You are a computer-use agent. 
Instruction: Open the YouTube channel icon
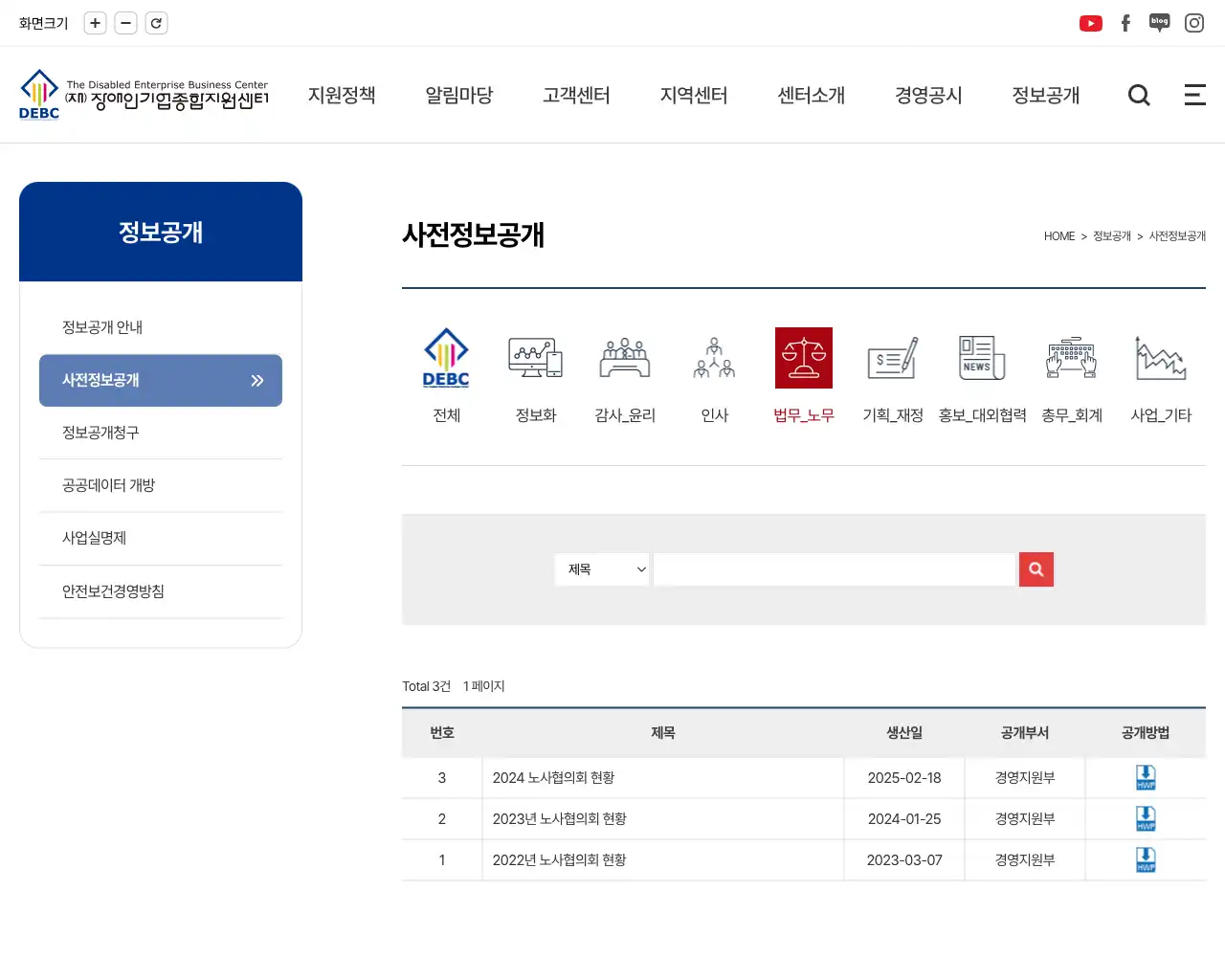coord(1091,23)
